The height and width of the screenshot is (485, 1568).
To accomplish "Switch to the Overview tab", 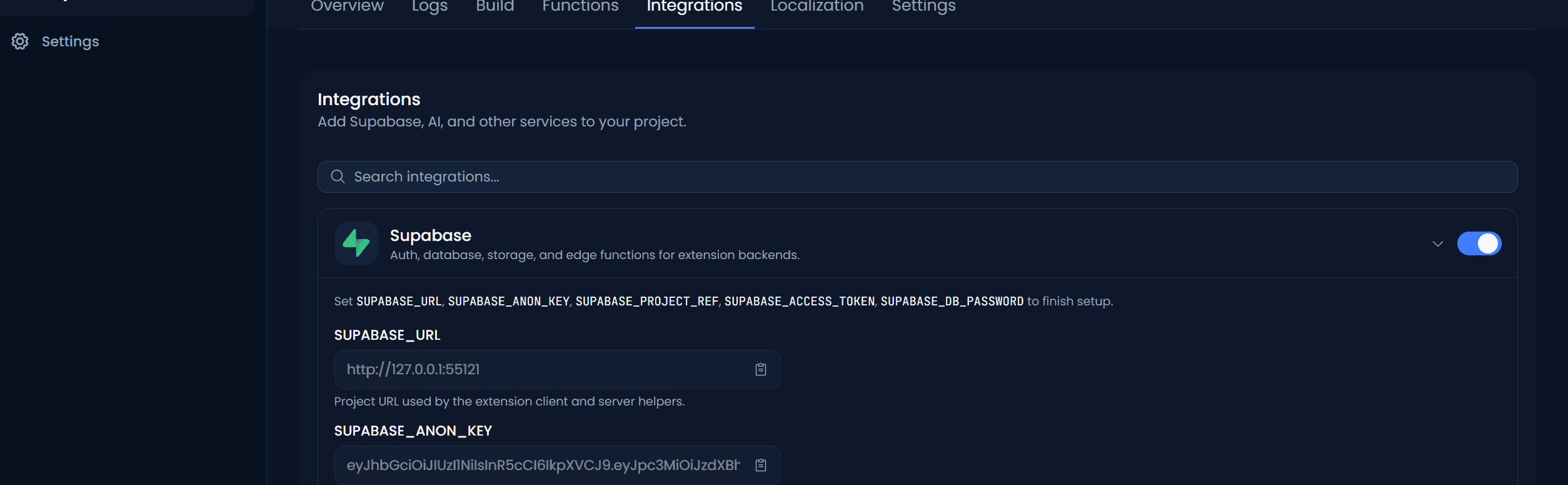I will [x=347, y=6].
